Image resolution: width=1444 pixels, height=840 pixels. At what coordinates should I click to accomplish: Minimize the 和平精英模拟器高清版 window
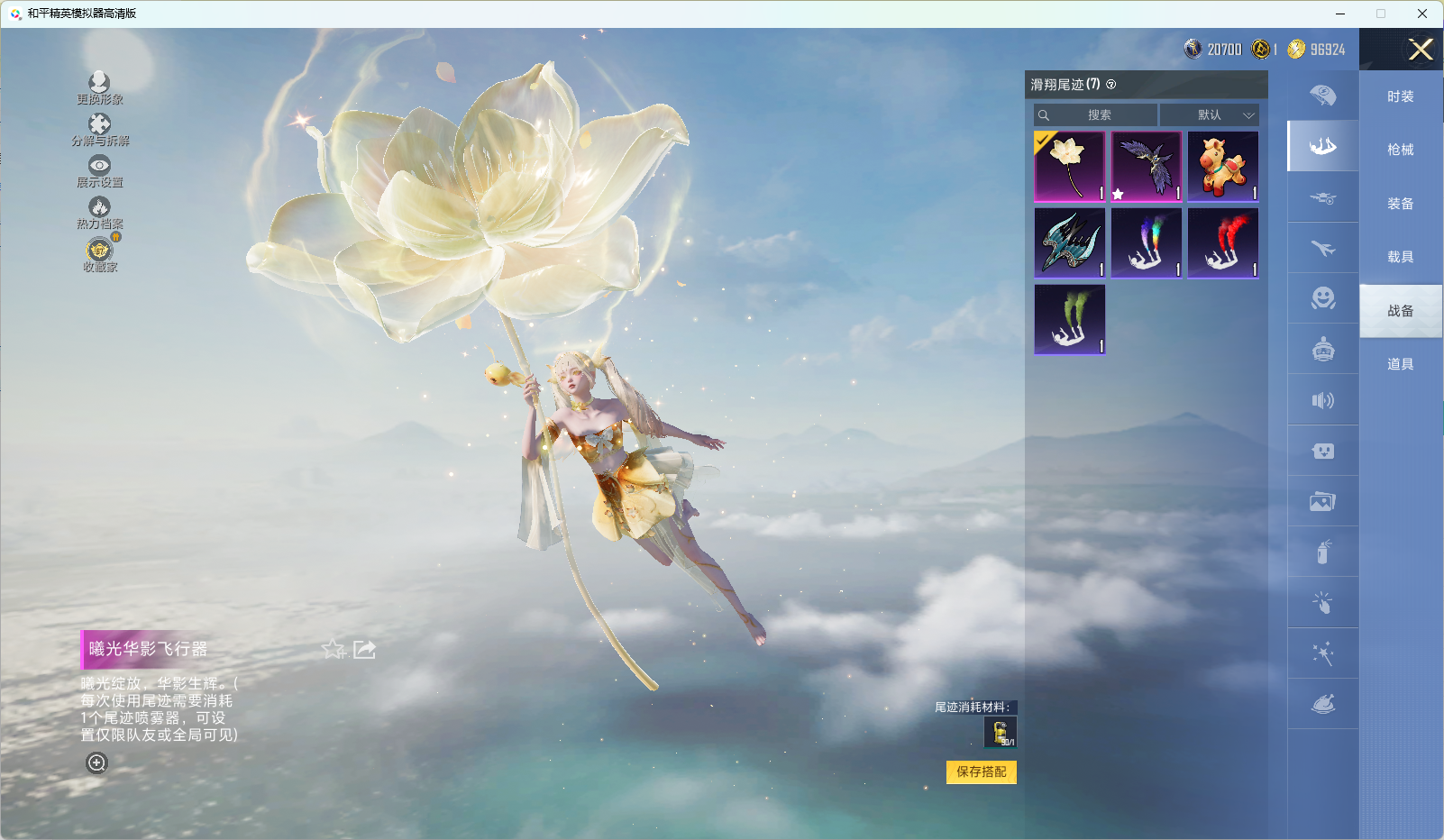pyautogui.click(x=1340, y=14)
